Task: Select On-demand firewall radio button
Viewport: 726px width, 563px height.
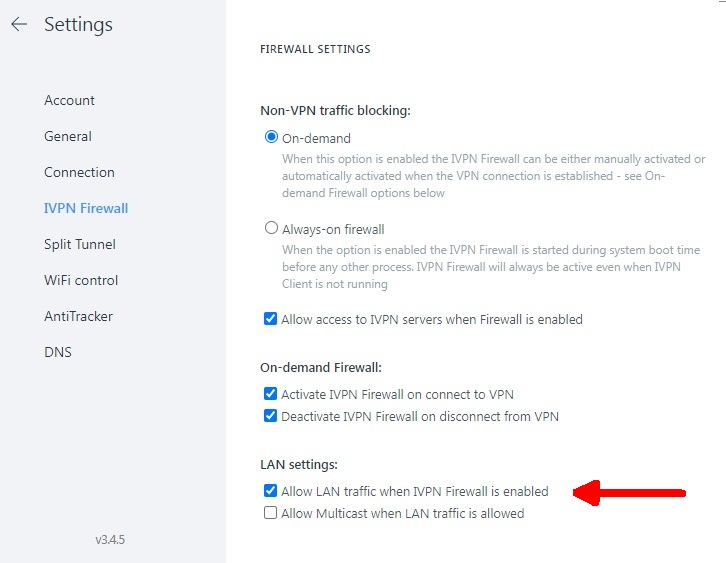Action: click(271, 138)
